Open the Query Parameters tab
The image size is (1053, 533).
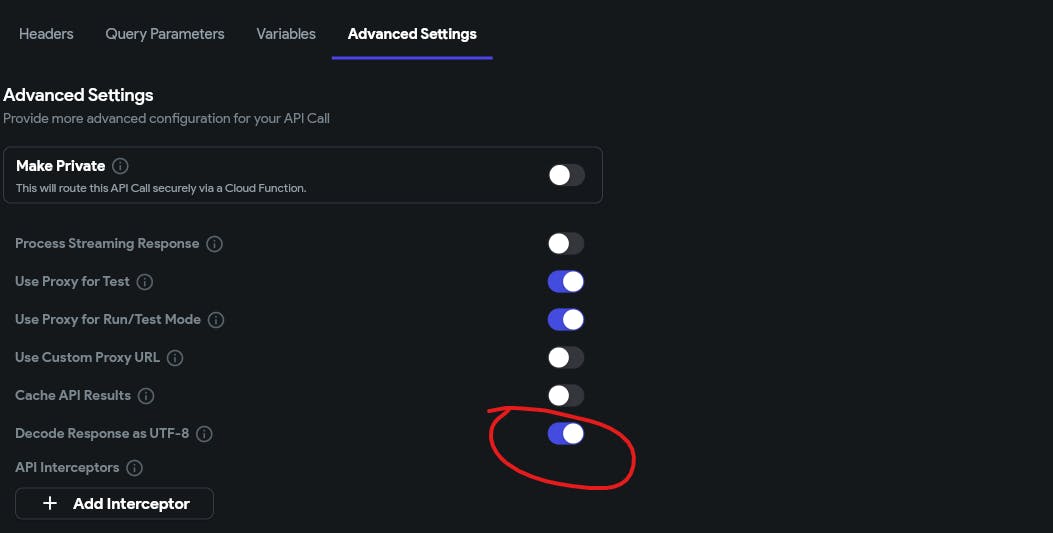point(165,34)
